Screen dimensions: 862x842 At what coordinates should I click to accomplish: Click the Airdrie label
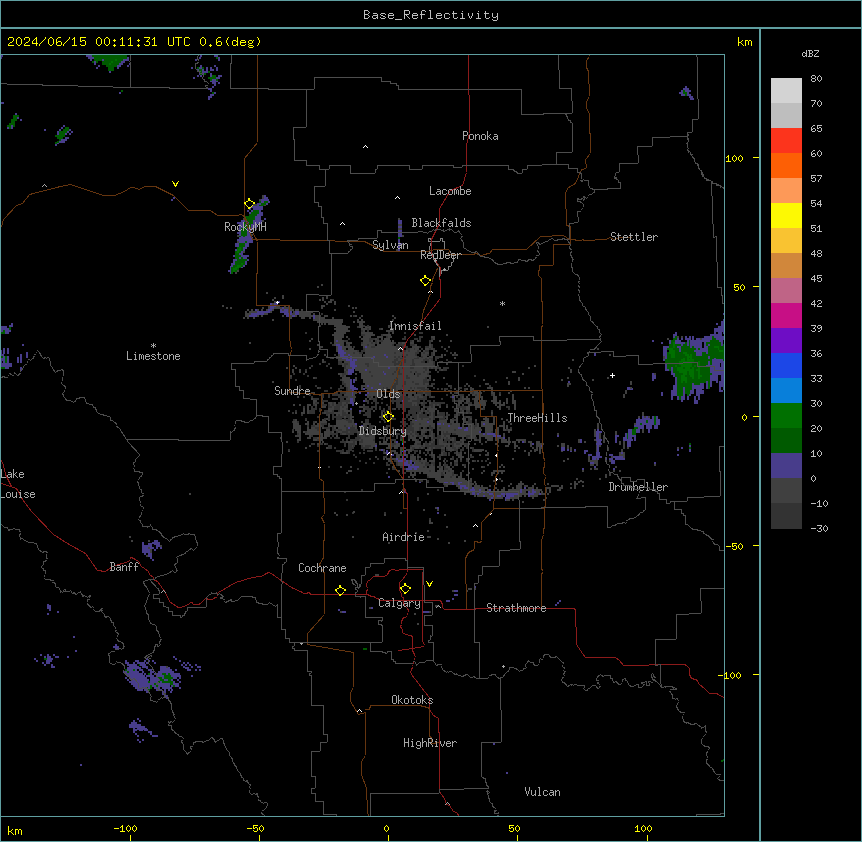(x=404, y=537)
